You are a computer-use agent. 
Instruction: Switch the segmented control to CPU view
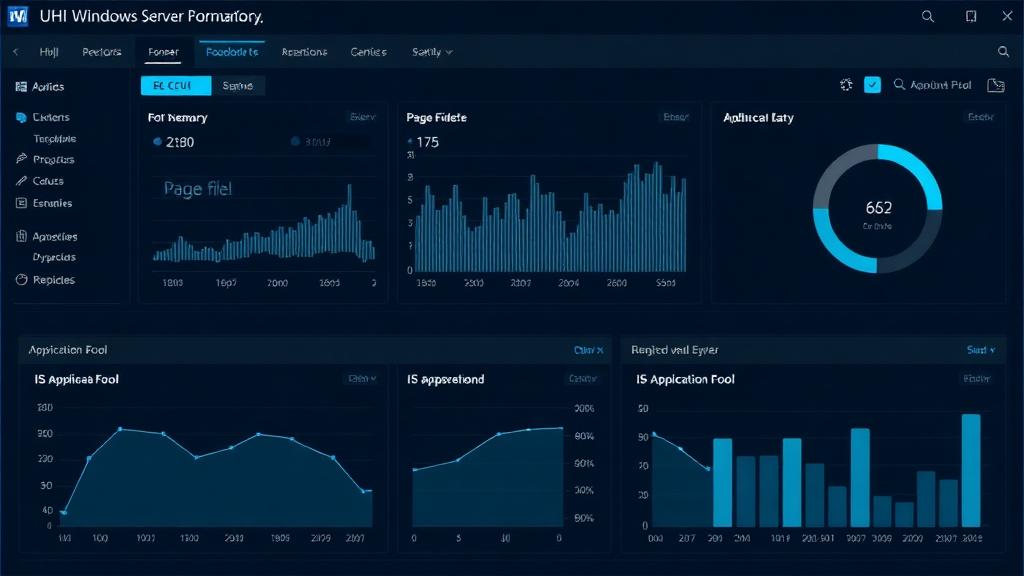pyautogui.click(x=175, y=85)
